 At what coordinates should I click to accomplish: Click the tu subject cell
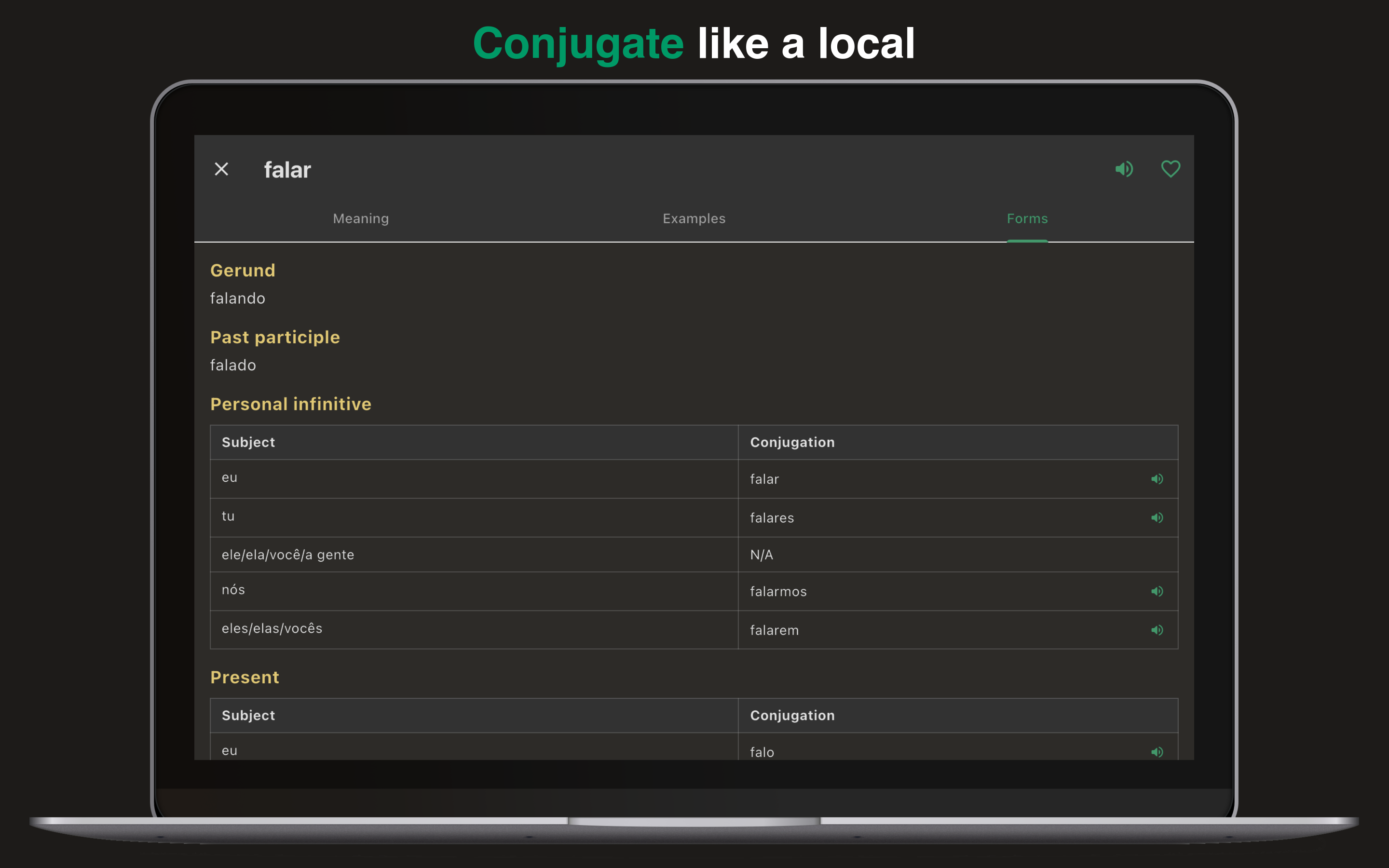[474, 518]
